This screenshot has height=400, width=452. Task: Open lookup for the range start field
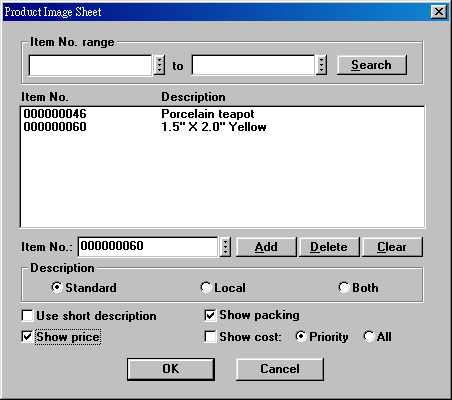[x=159, y=65]
